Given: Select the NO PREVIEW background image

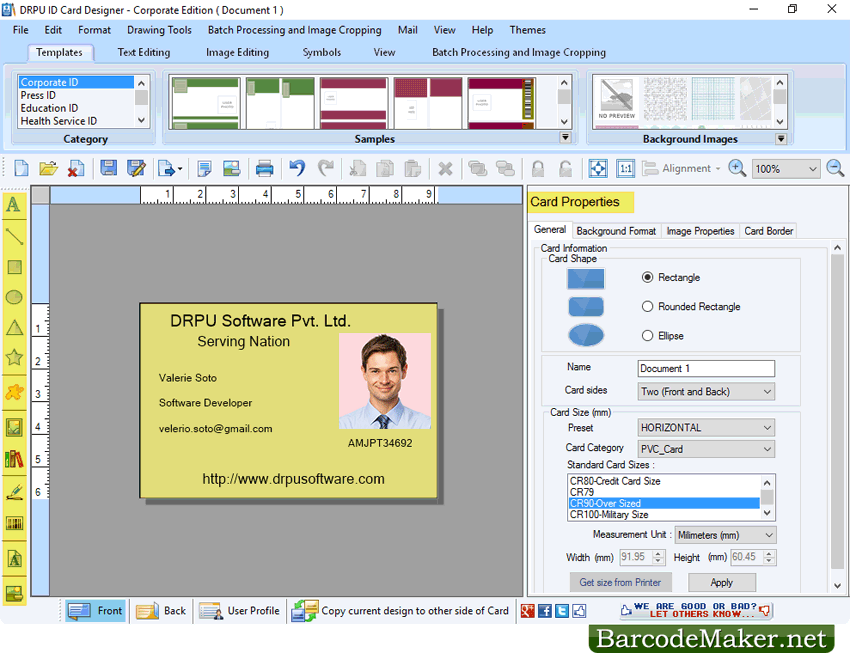Looking at the screenshot, I should click(616, 100).
